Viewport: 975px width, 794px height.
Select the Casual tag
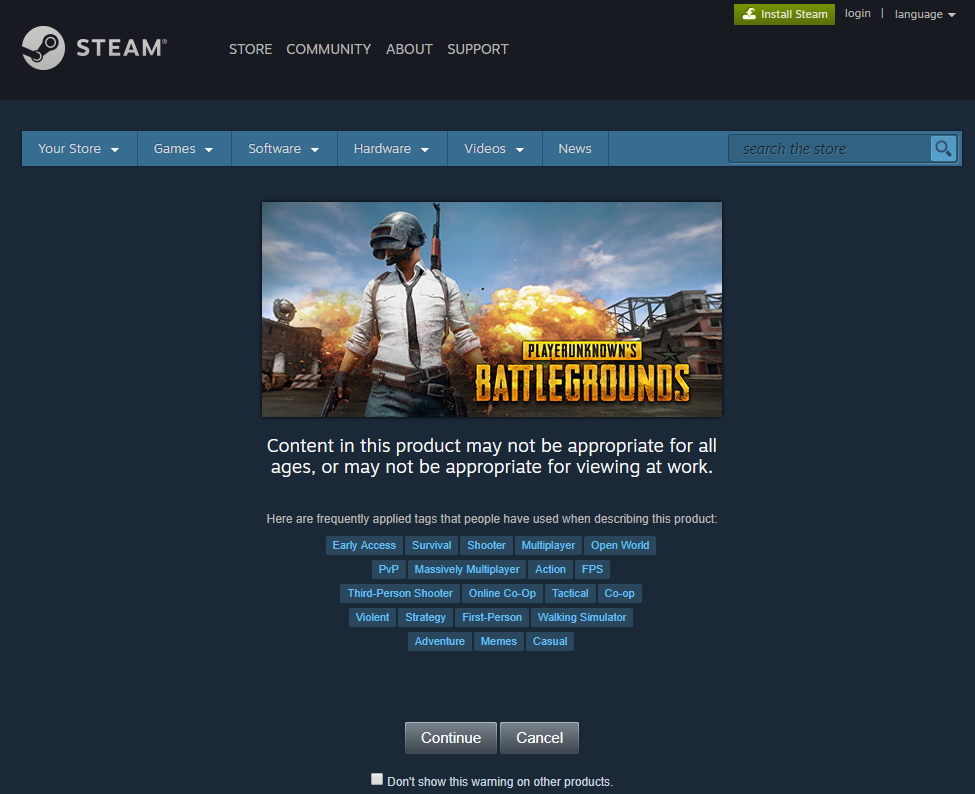point(550,642)
